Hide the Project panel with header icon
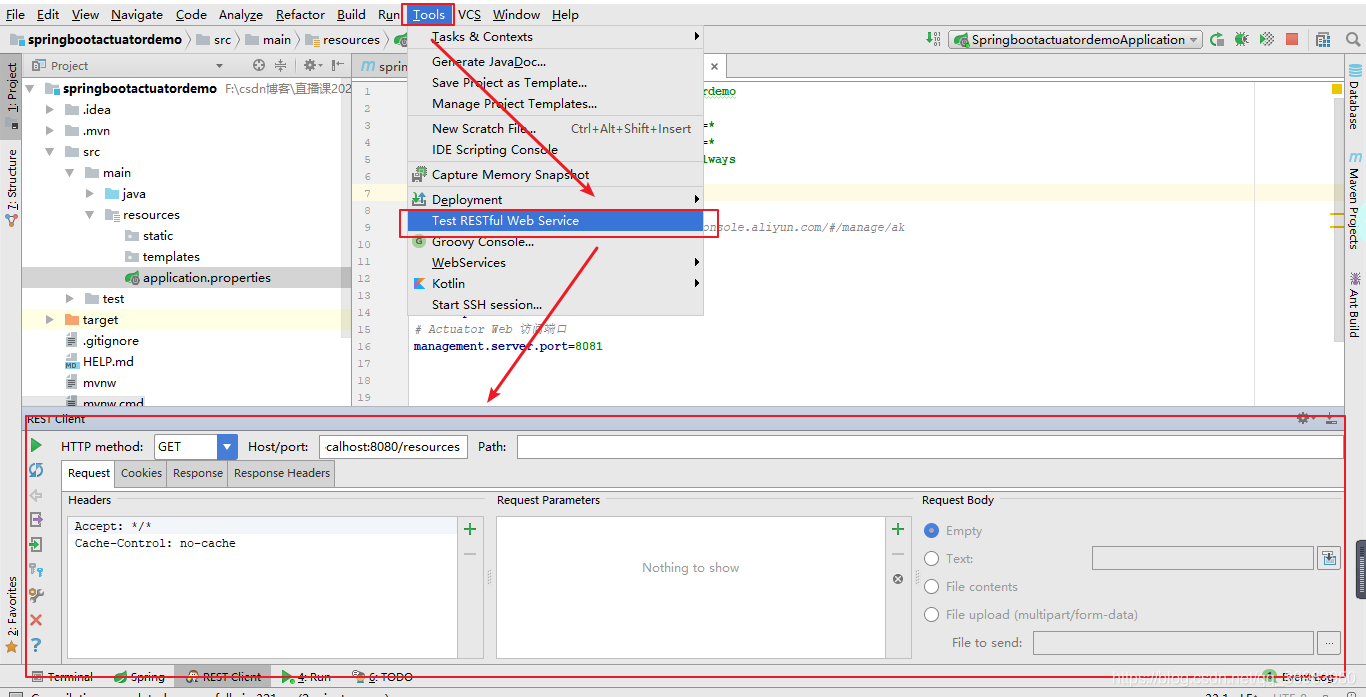 tap(335, 65)
